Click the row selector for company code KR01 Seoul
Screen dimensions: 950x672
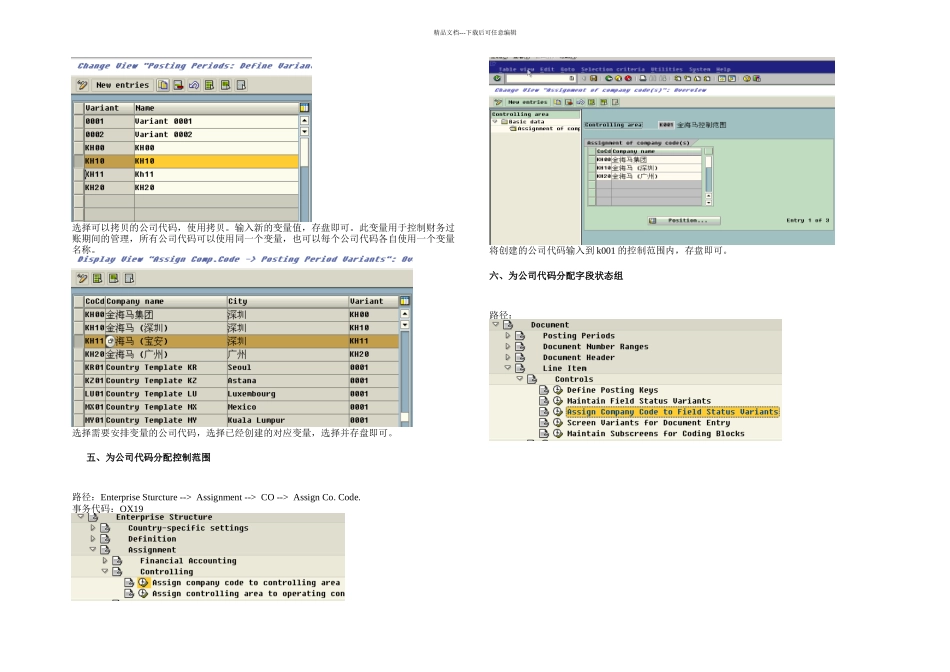click(78, 368)
